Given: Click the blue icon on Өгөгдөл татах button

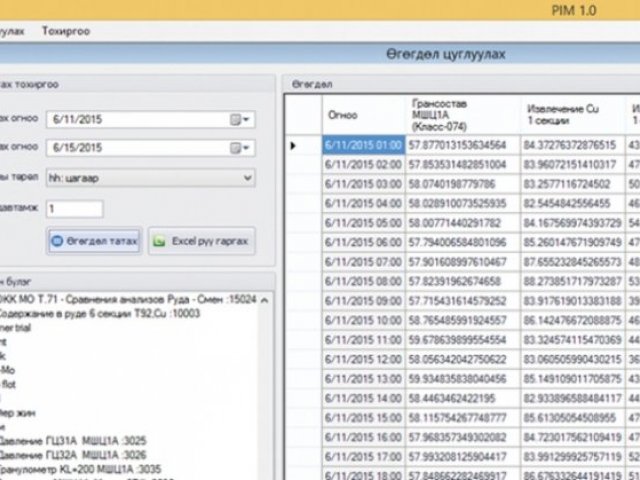Looking at the screenshot, I should tap(57, 241).
